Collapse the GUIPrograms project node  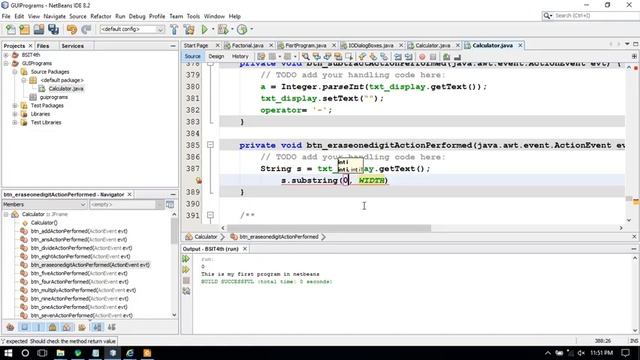(x=6, y=63)
